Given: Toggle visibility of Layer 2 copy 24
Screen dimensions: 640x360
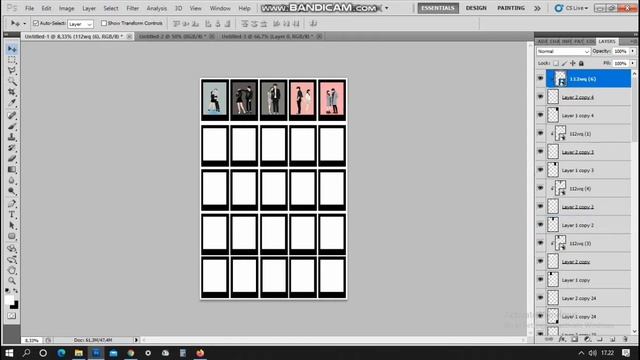Looking at the screenshot, I should coord(540,298).
